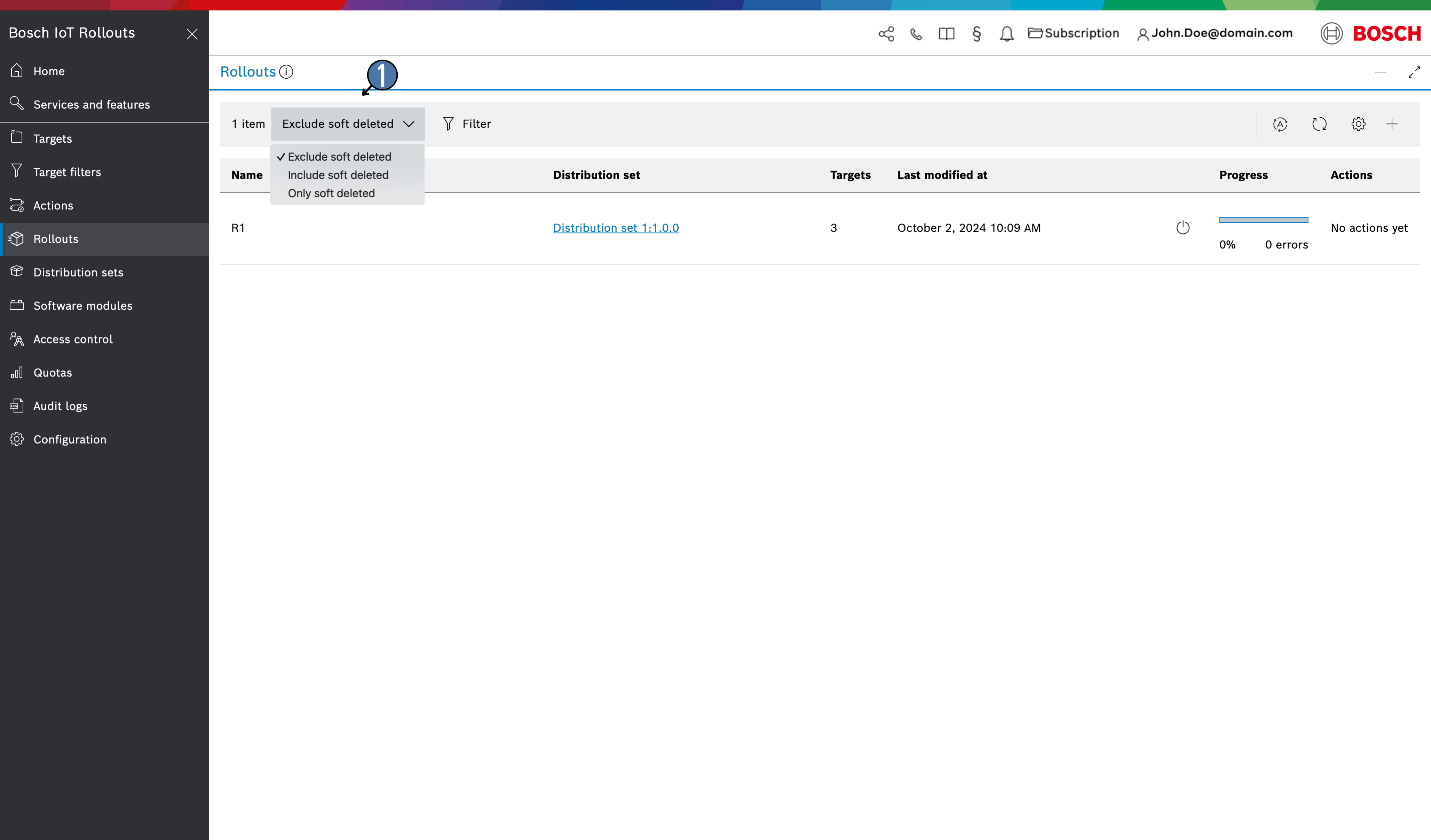Image resolution: width=1431 pixels, height=840 pixels.
Task: Click 0 errors label in R1 row
Action: [x=1286, y=245]
